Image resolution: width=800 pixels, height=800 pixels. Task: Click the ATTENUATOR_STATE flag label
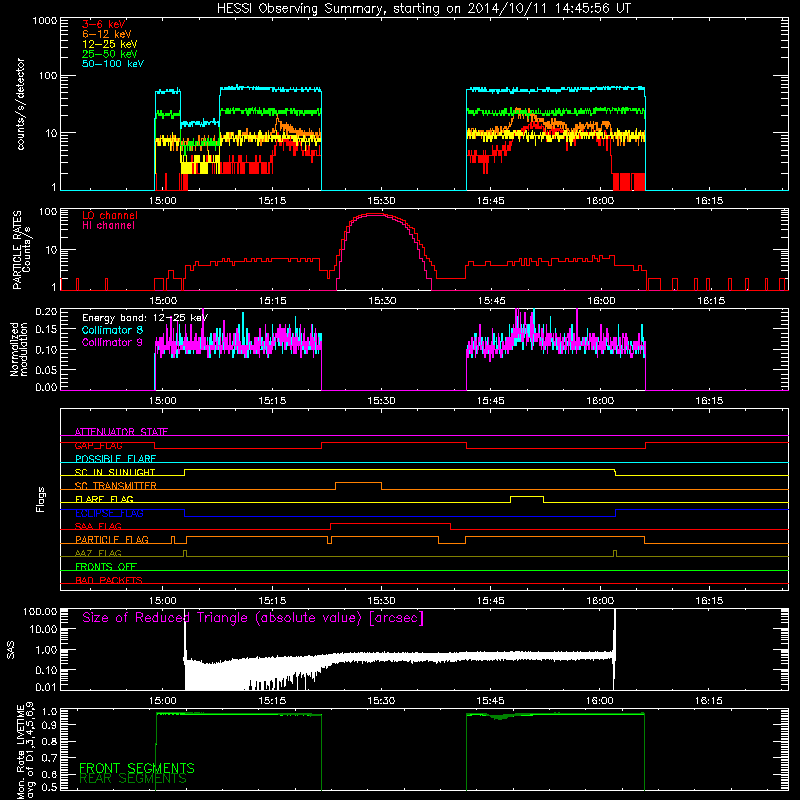click(x=121, y=432)
